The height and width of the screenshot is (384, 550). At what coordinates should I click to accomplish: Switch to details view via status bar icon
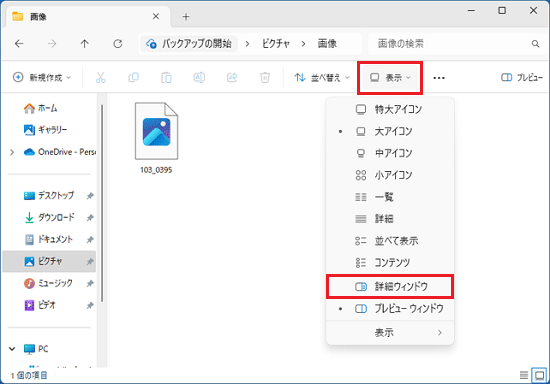[x=524, y=376]
